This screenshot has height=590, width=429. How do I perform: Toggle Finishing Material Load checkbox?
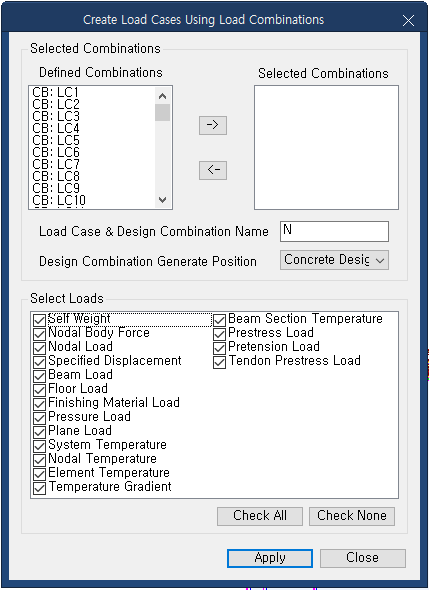click(39, 404)
